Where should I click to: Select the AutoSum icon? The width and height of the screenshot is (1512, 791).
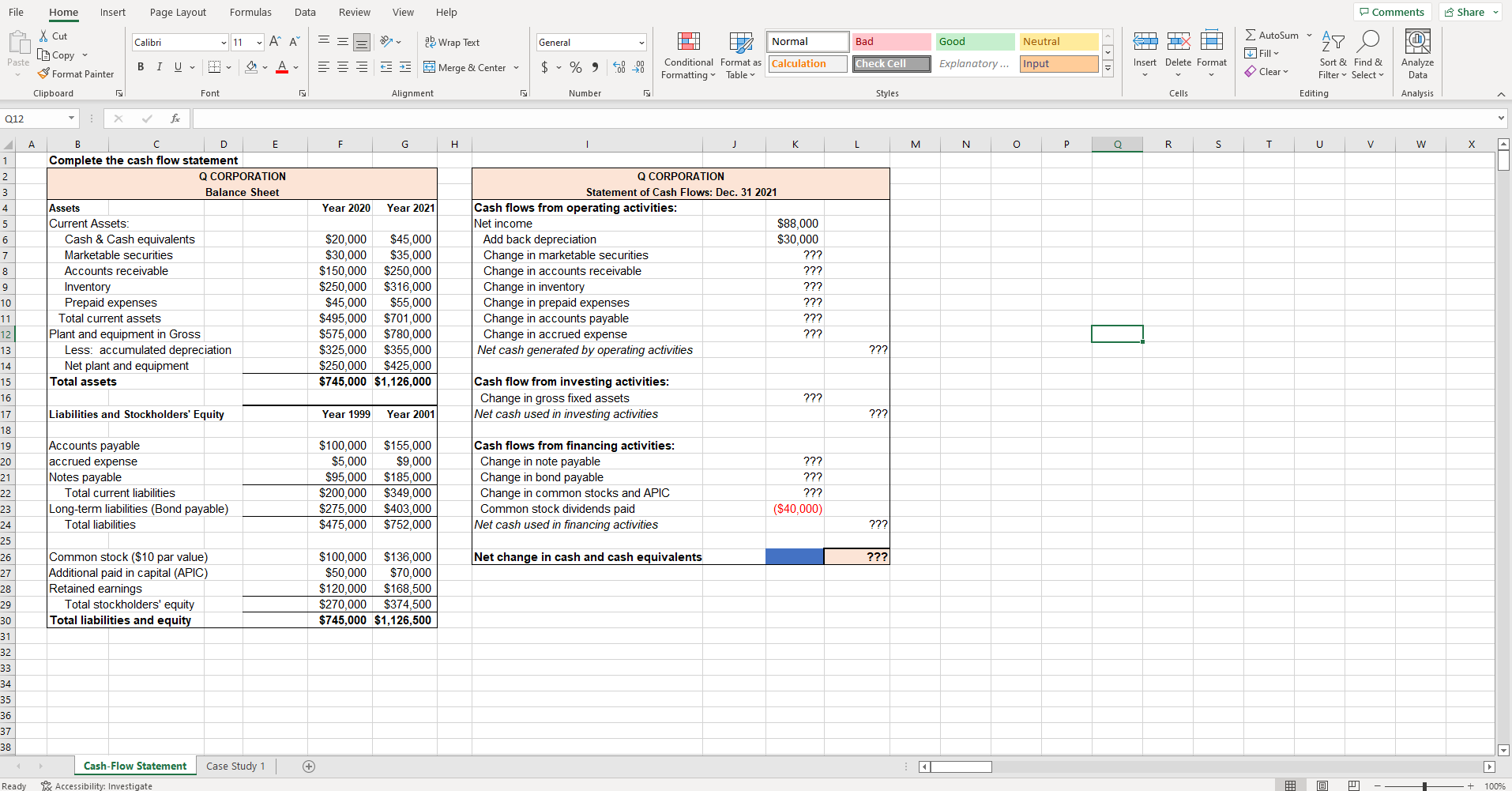coord(1252,35)
